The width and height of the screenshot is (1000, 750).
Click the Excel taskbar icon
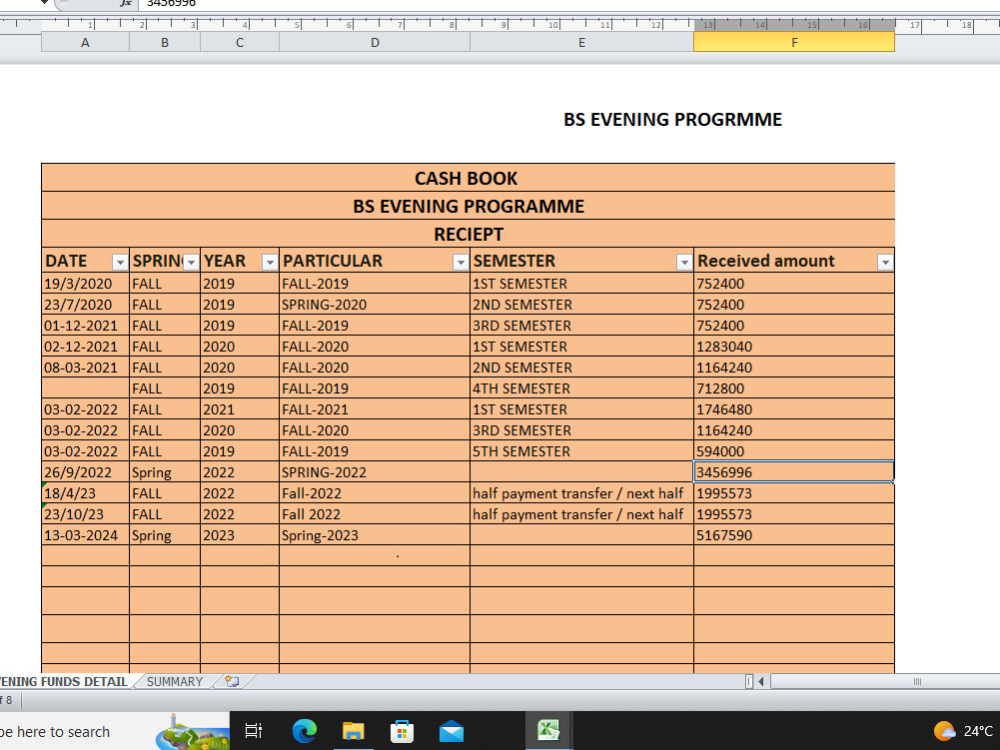coord(548,731)
